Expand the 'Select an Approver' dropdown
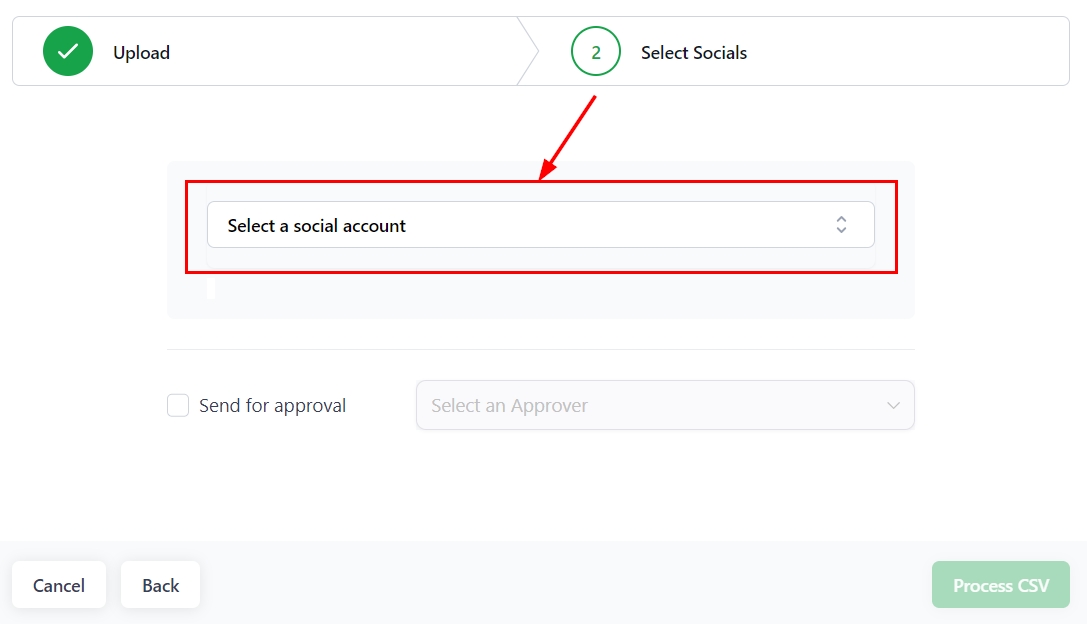Screen dimensions: 1087x624 pyautogui.click(x=665, y=405)
